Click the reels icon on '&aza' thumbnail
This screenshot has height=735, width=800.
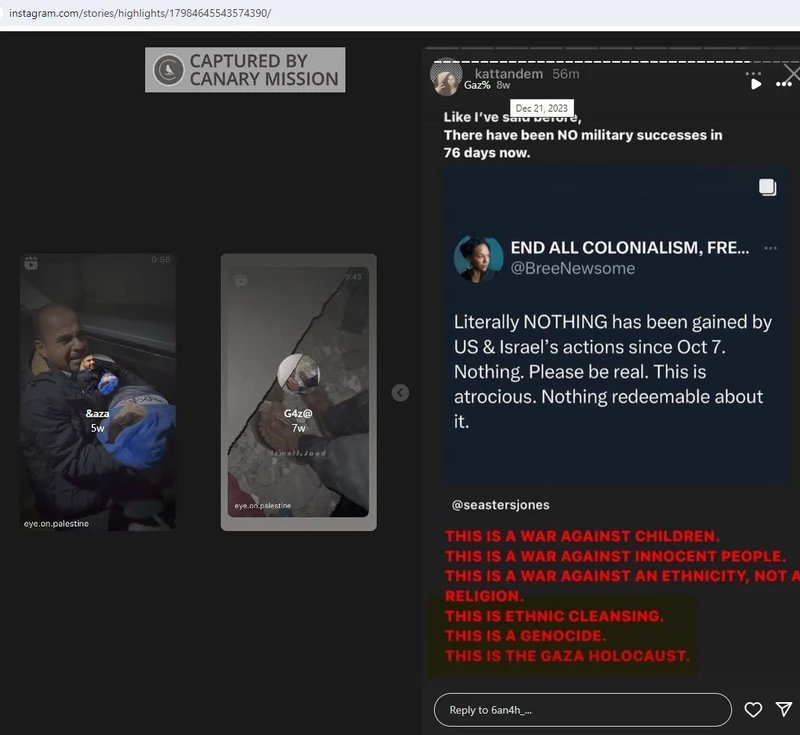pyautogui.click(x=31, y=263)
